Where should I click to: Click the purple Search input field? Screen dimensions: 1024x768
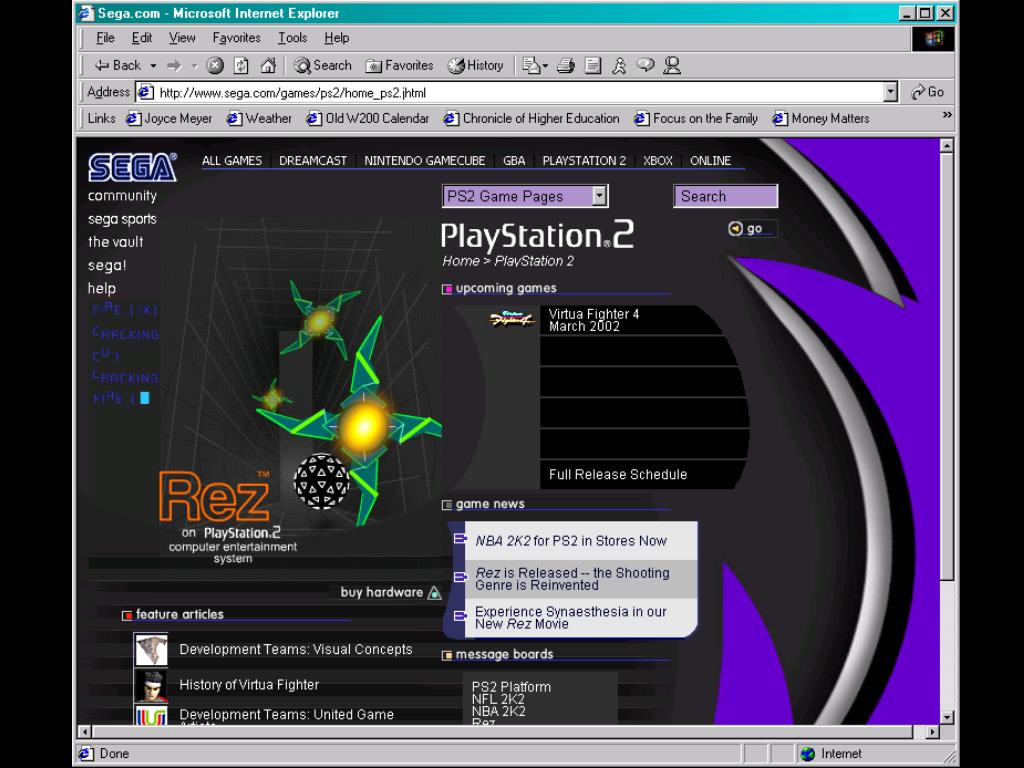tap(726, 196)
